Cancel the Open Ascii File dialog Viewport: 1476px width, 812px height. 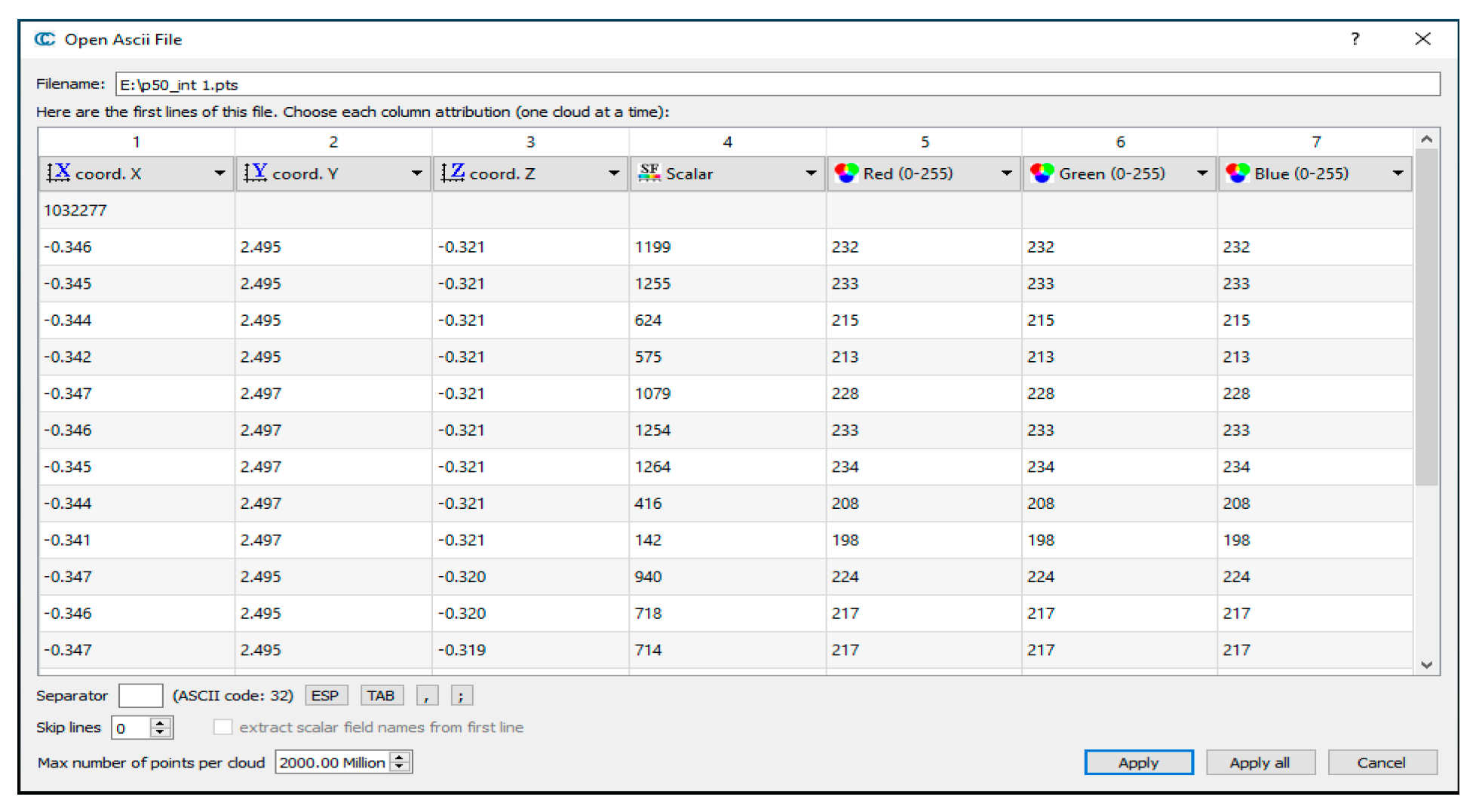(x=1381, y=763)
